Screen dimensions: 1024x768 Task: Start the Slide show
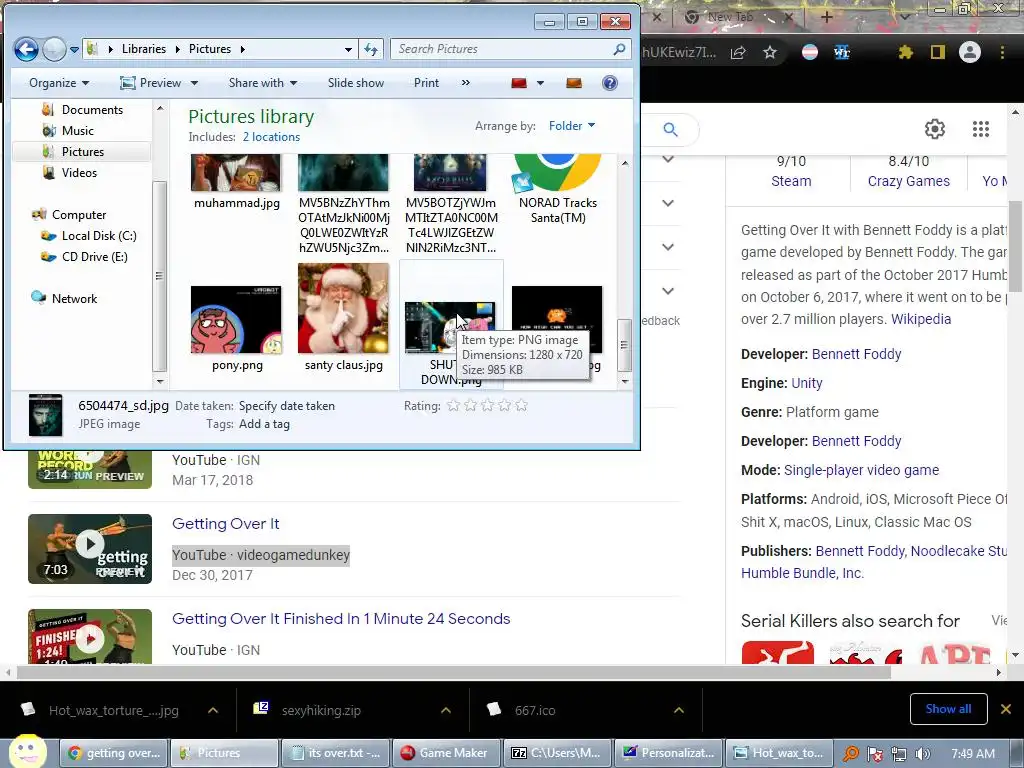(356, 83)
